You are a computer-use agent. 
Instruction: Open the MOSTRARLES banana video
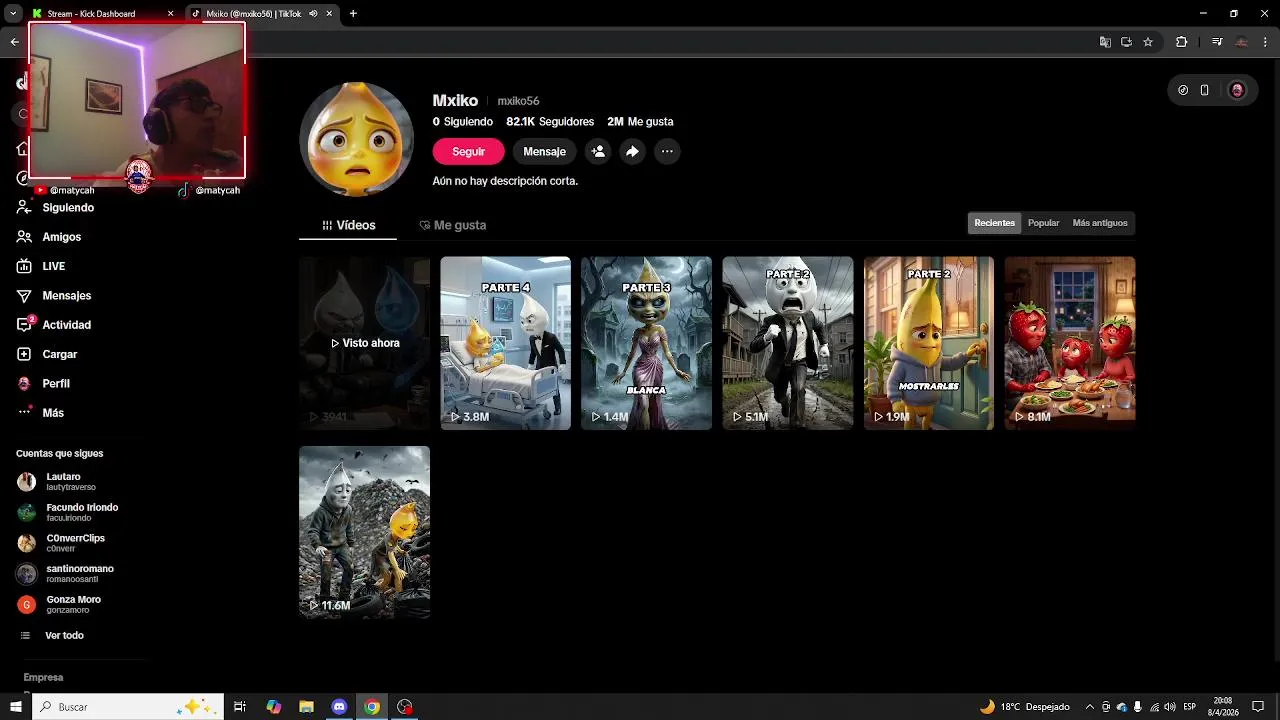928,343
